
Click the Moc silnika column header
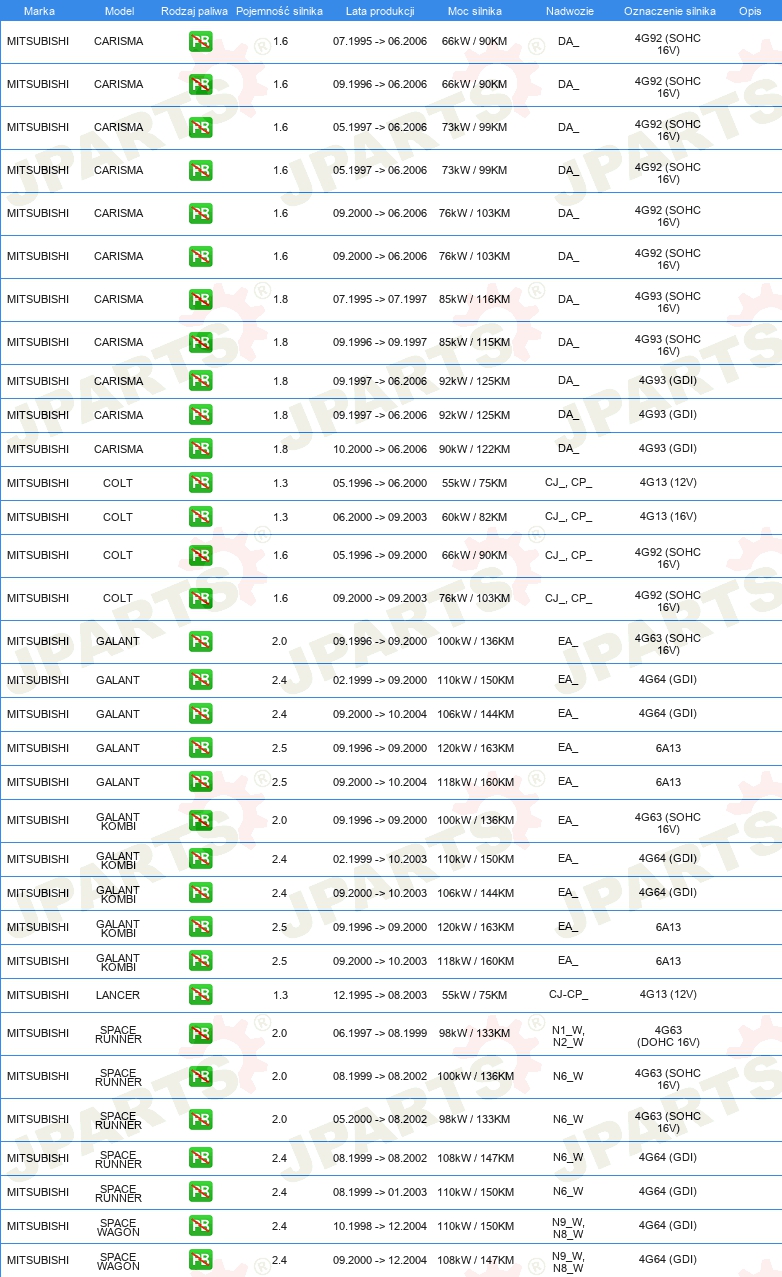coord(476,11)
